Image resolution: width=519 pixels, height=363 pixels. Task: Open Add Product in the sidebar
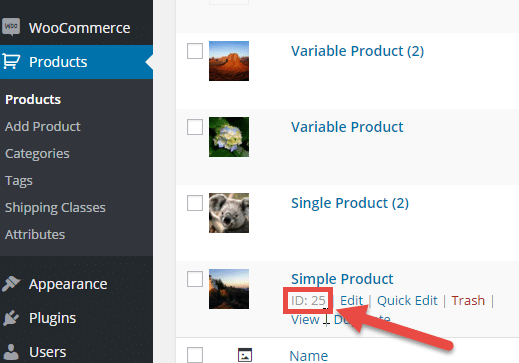pyautogui.click(x=43, y=126)
